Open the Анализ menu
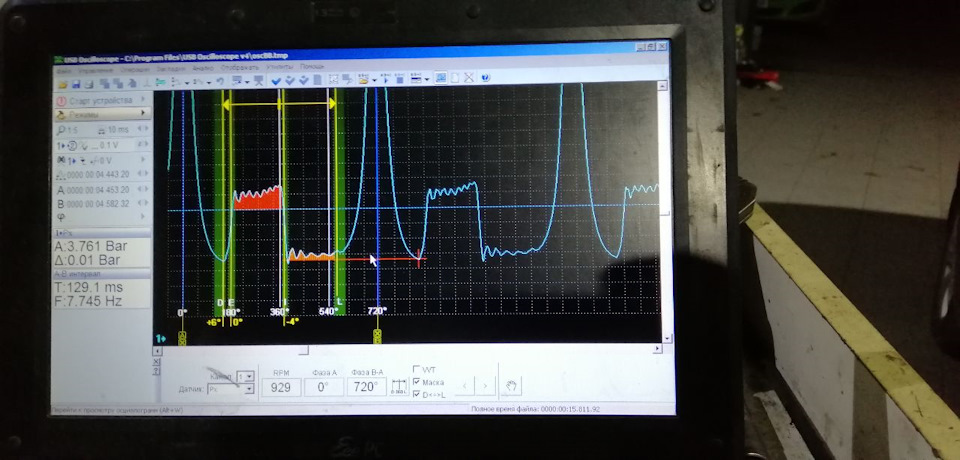This screenshot has width=960, height=460. [203, 68]
